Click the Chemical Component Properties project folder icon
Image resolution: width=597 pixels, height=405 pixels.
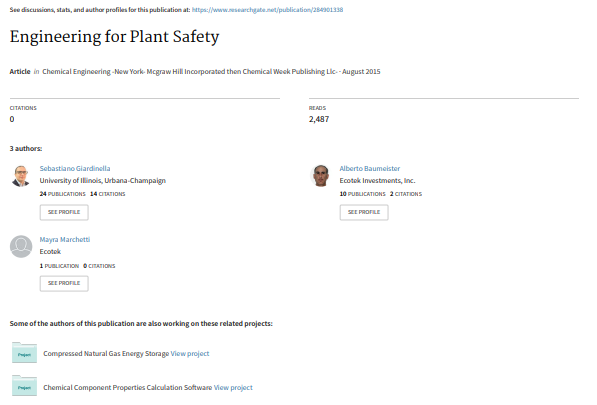tap(24, 386)
